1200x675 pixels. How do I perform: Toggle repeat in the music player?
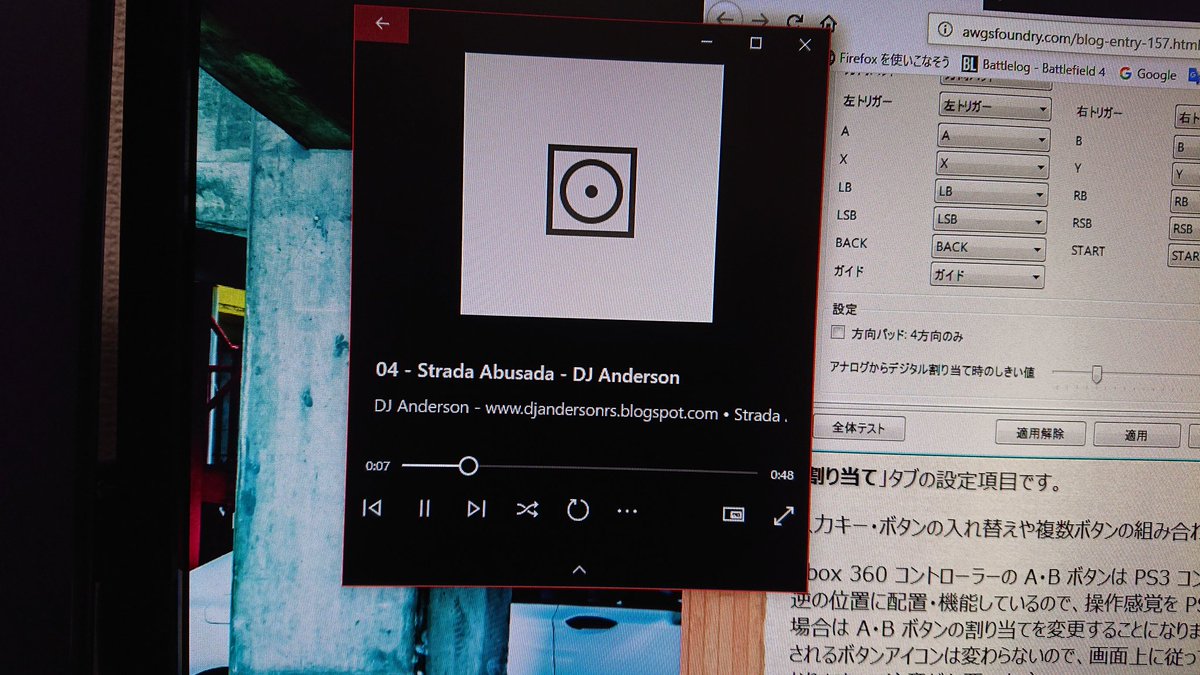tap(578, 511)
